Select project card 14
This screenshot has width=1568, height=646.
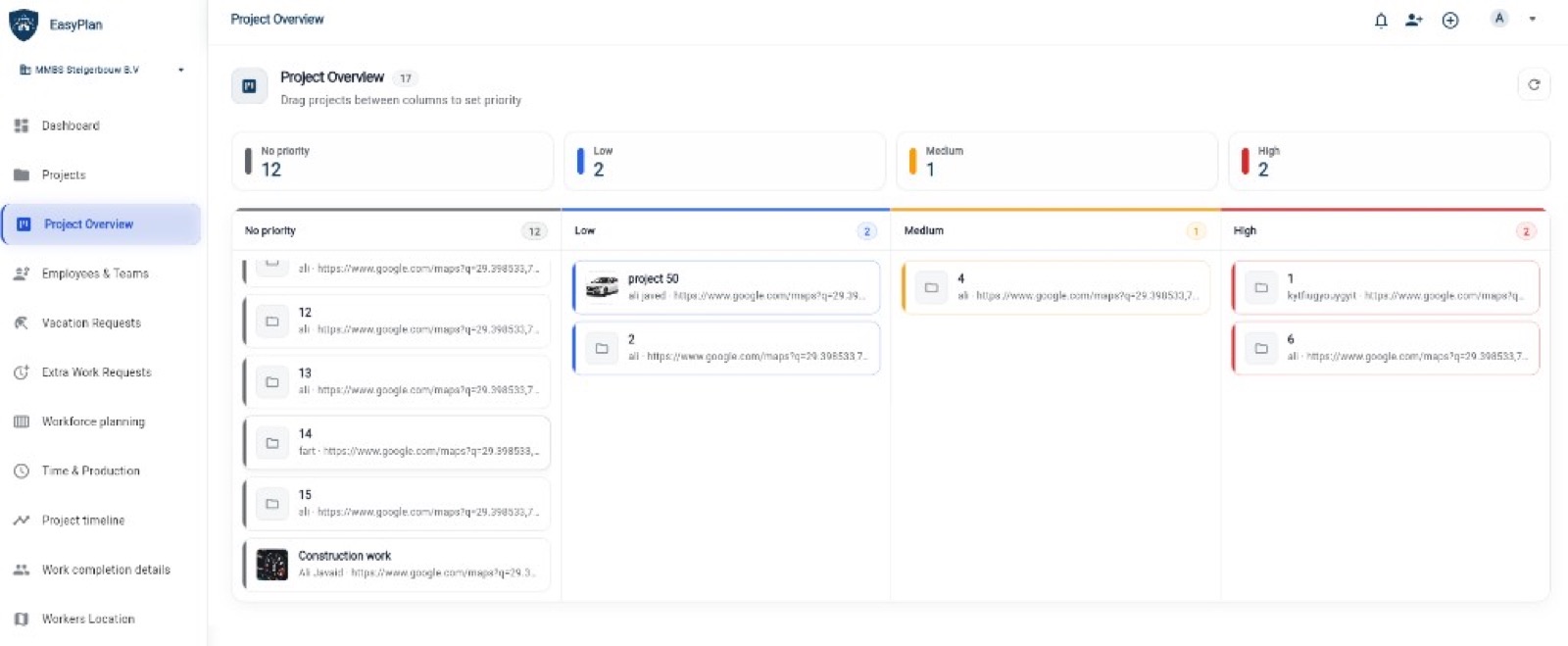(x=397, y=442)
